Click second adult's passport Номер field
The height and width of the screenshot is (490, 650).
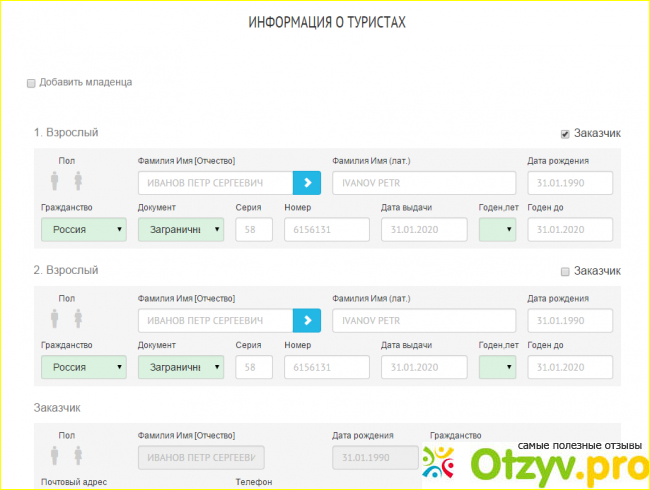326,367
